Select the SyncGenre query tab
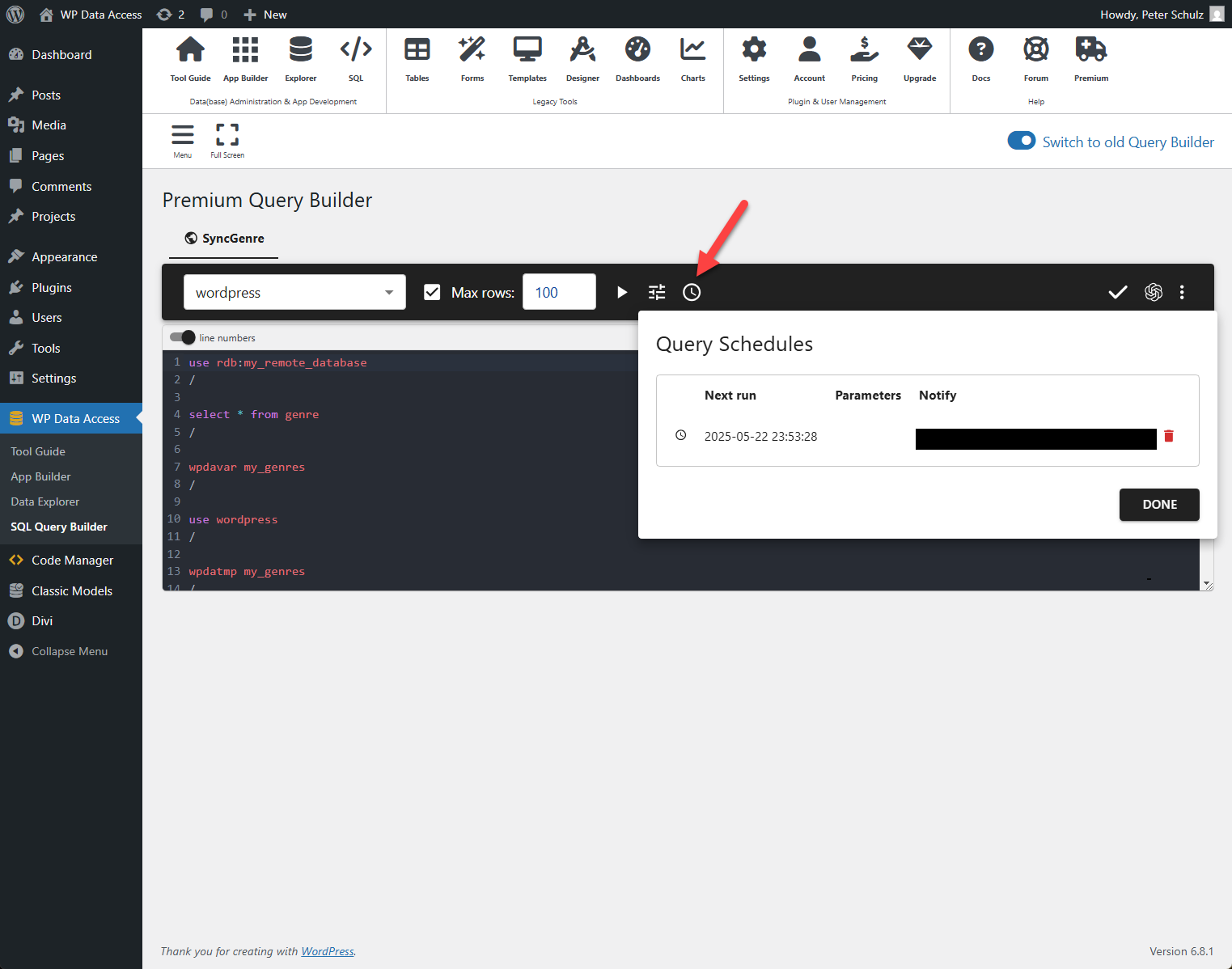The image size is (1232, 969). (x=224, y=239)
